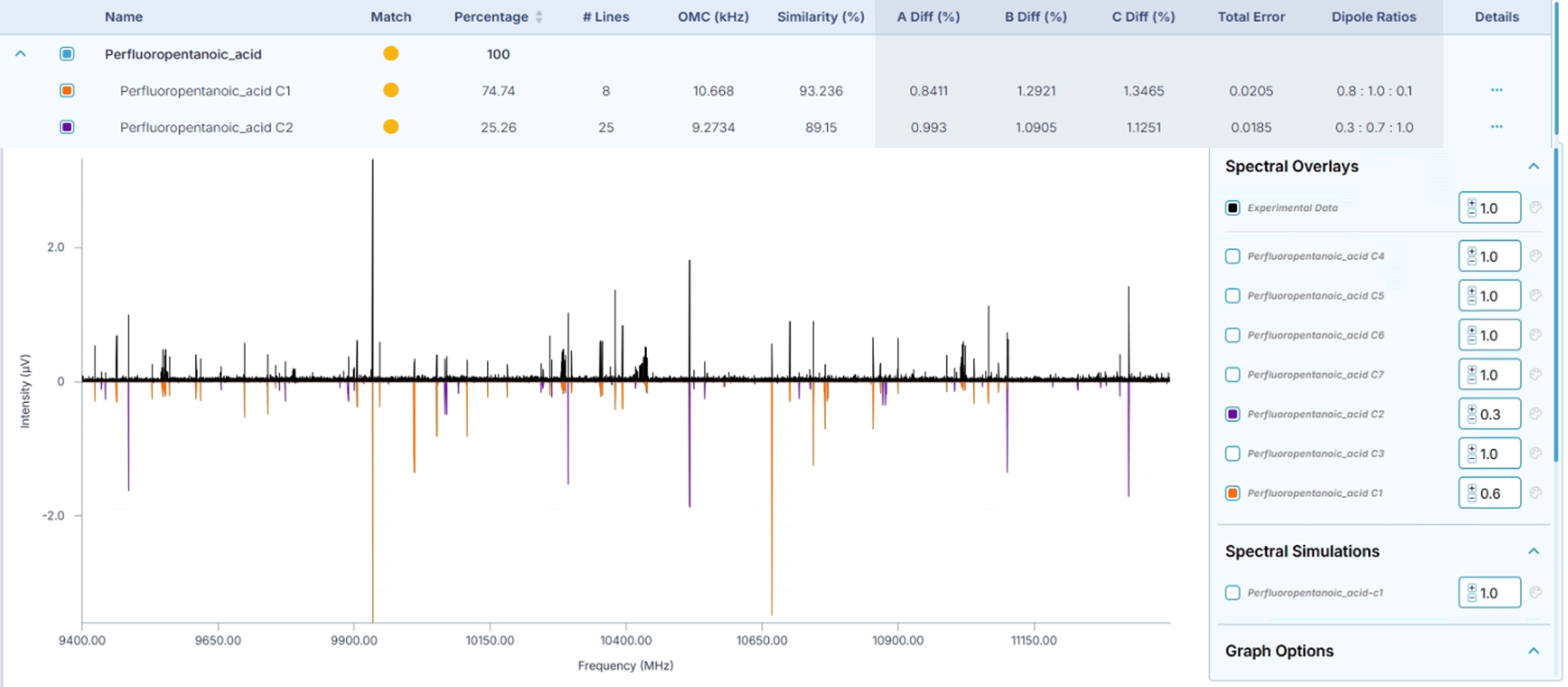Open color palette for Perfluoropentanoic_acid C7 overlay
Viewport: 1568px width, 687px height.
1535,374
